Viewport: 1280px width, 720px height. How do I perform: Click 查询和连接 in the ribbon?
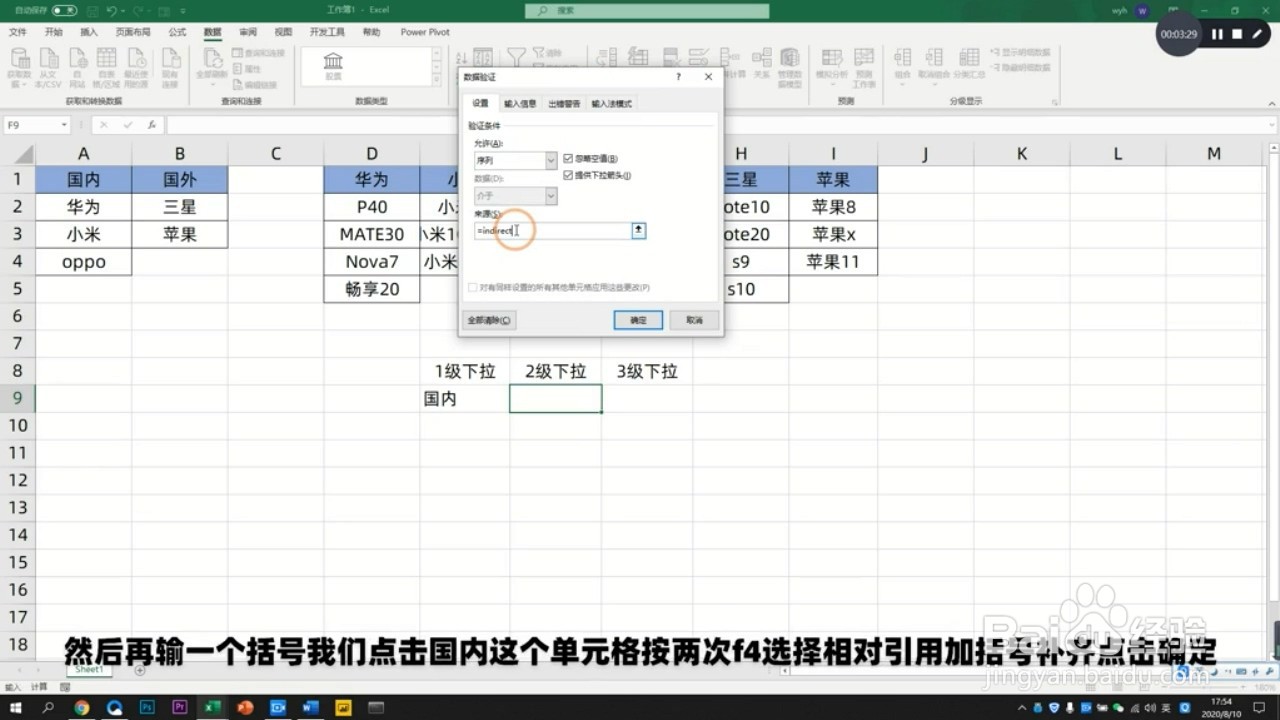[260, 53]
